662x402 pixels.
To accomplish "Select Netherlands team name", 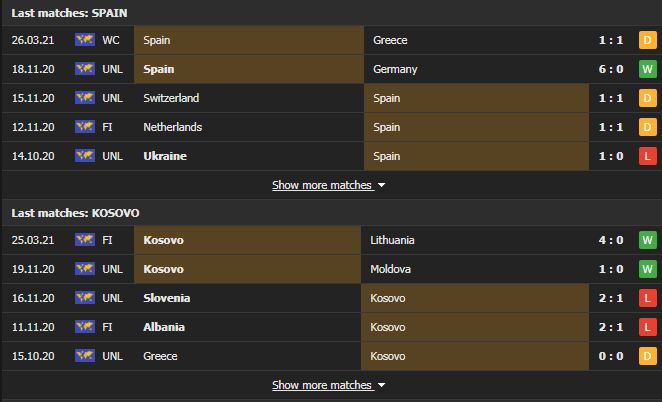I will 173,127.
